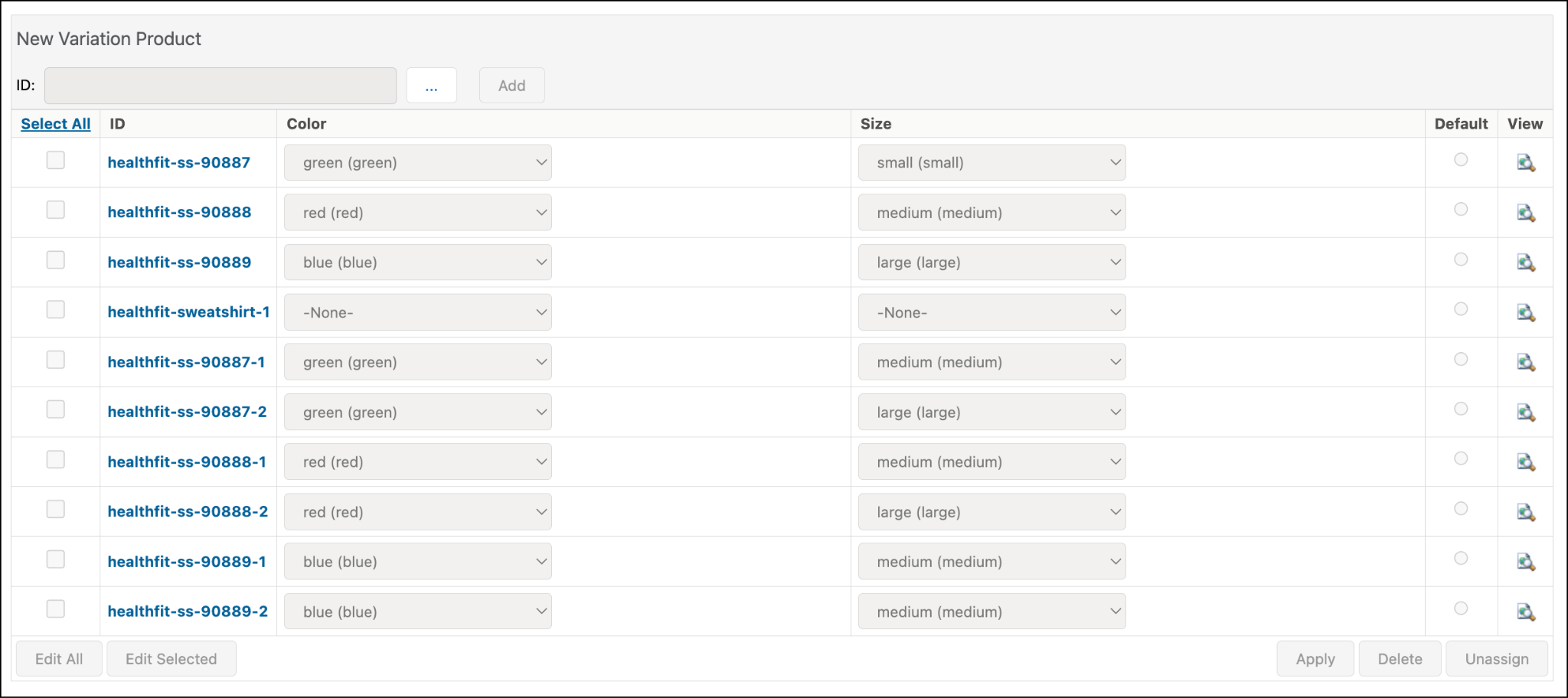Screen dimensions: 1568x698
Task: Check the box for healthfit-ss-90888-1
Action: [x=56, y=459]
